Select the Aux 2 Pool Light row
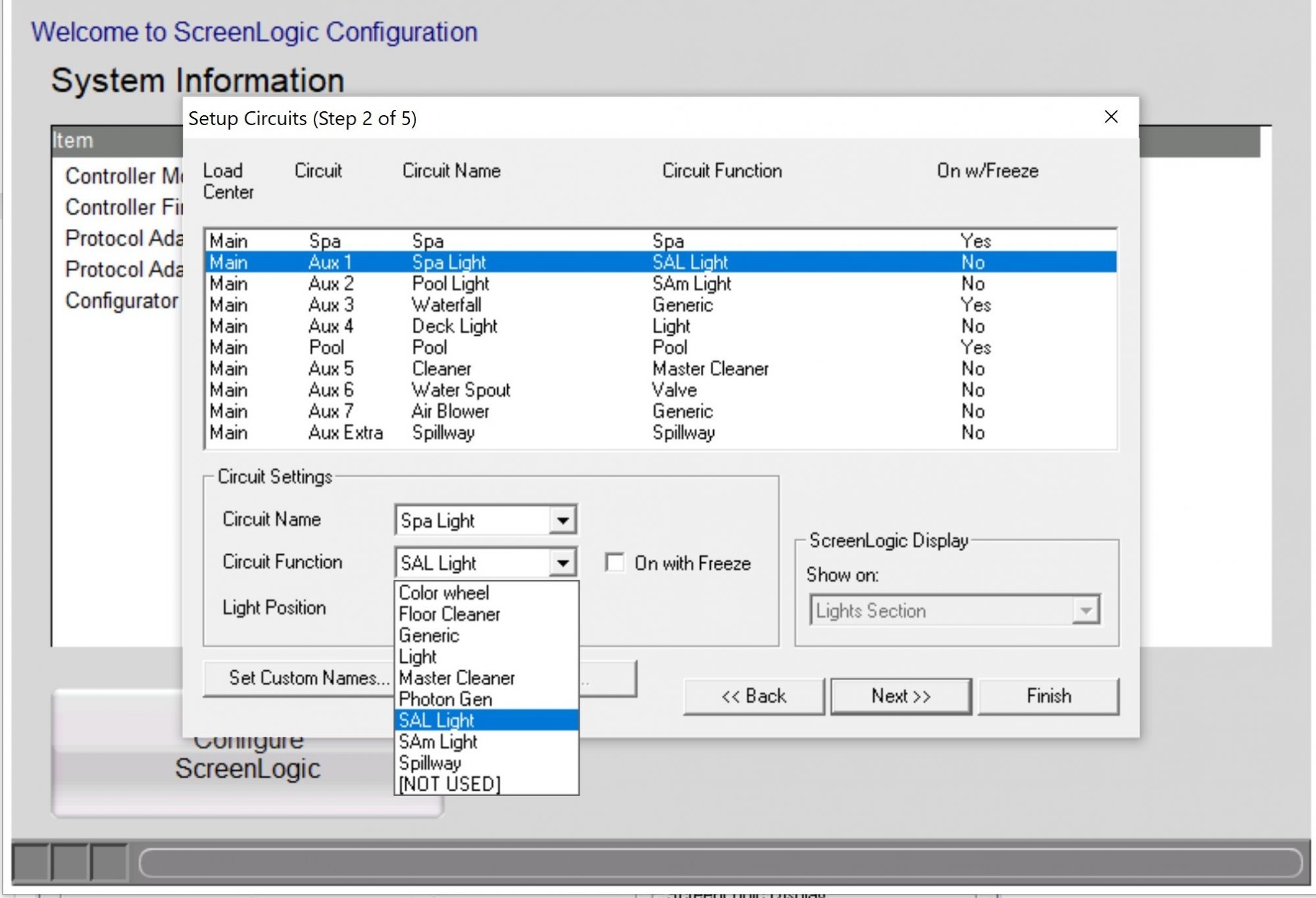1316x898 pixels. coord(661,284)
